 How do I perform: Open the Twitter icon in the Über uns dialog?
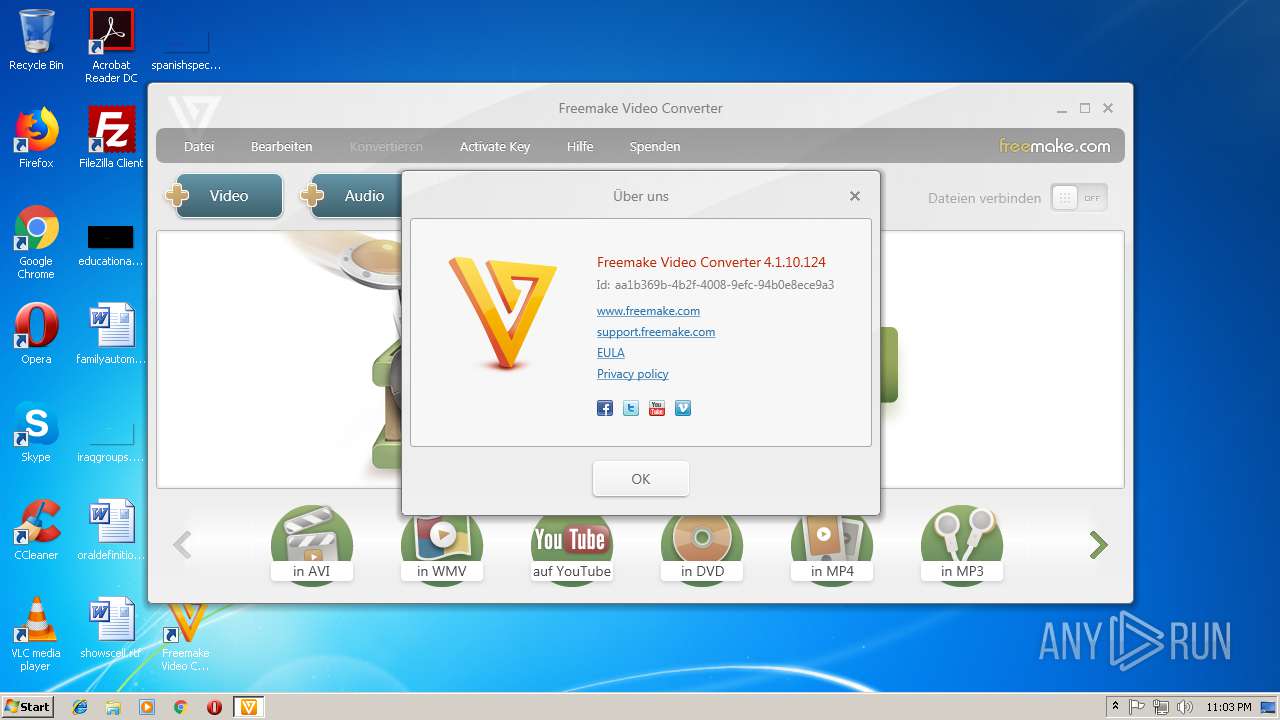[x=631, y=408]
